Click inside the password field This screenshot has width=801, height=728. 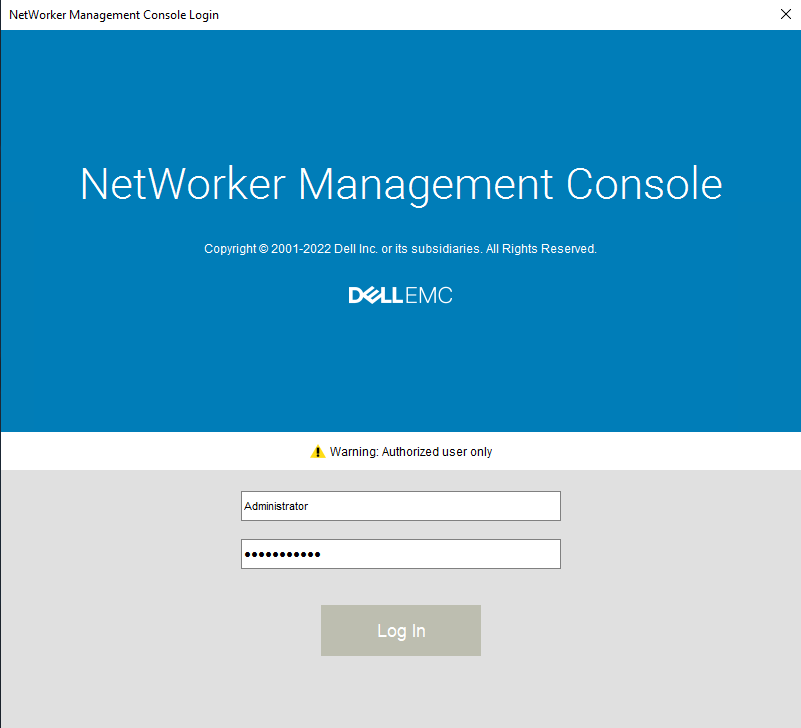(400, 554)
